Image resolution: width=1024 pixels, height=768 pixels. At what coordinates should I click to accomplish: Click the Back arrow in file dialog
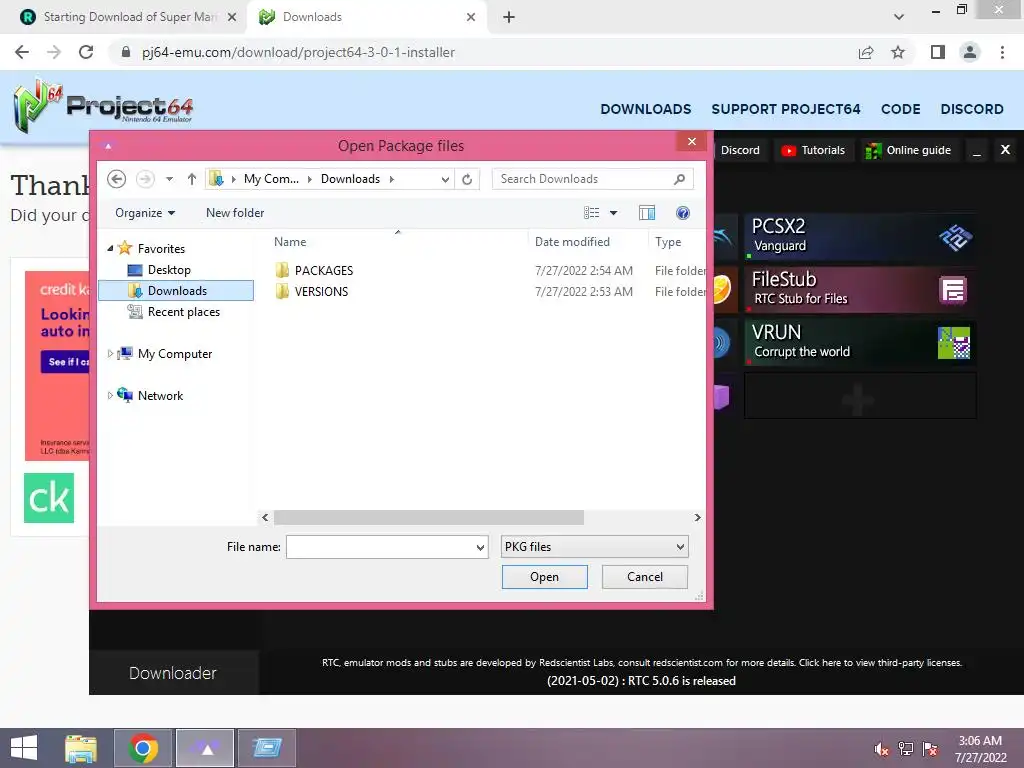click(x=116, y=179)
